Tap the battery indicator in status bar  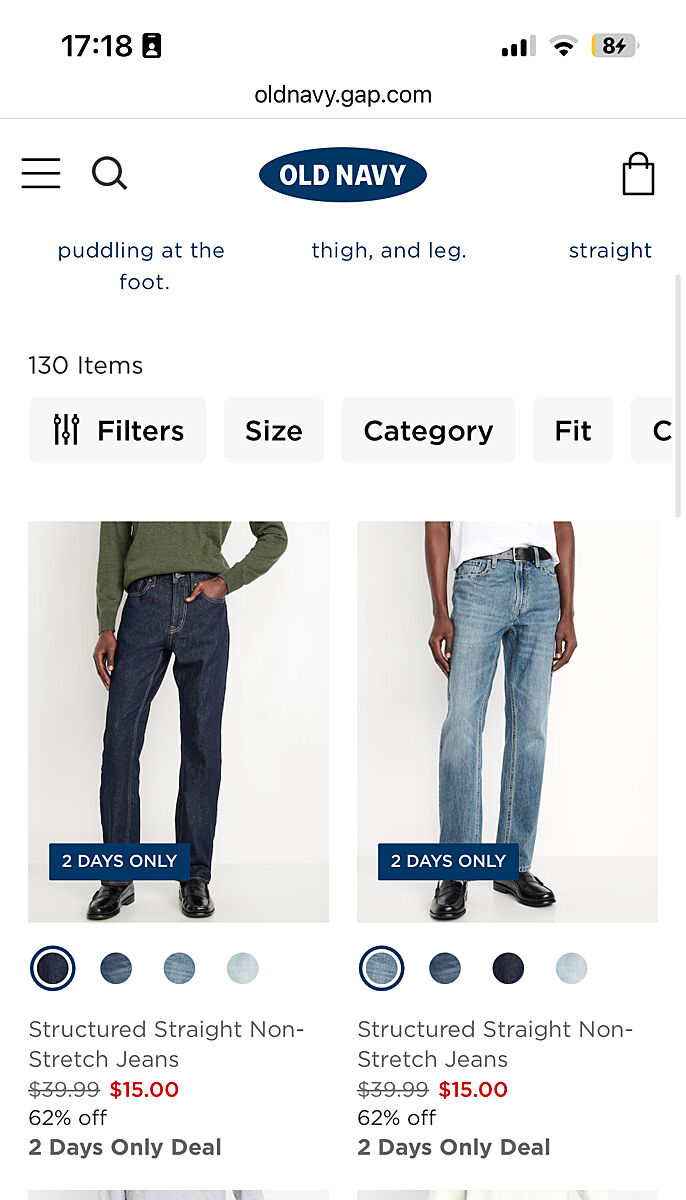(x=614, y=46)
